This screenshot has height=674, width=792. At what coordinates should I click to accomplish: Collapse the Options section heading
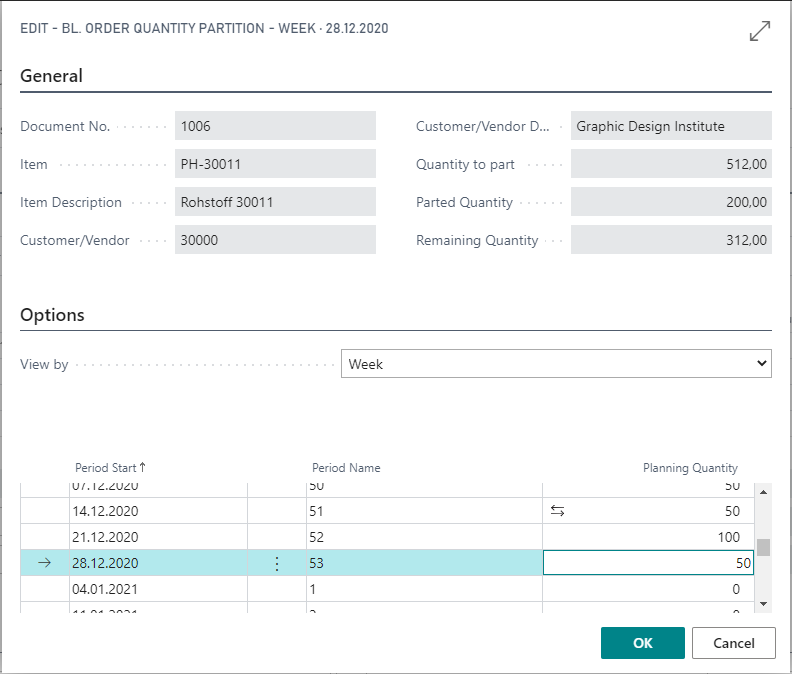coord(52,315)
